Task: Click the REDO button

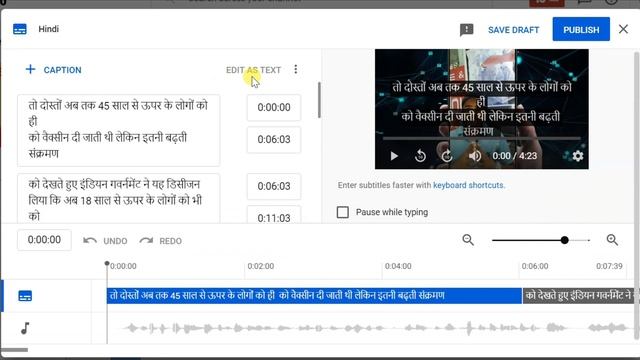Action: click(160, 241)
